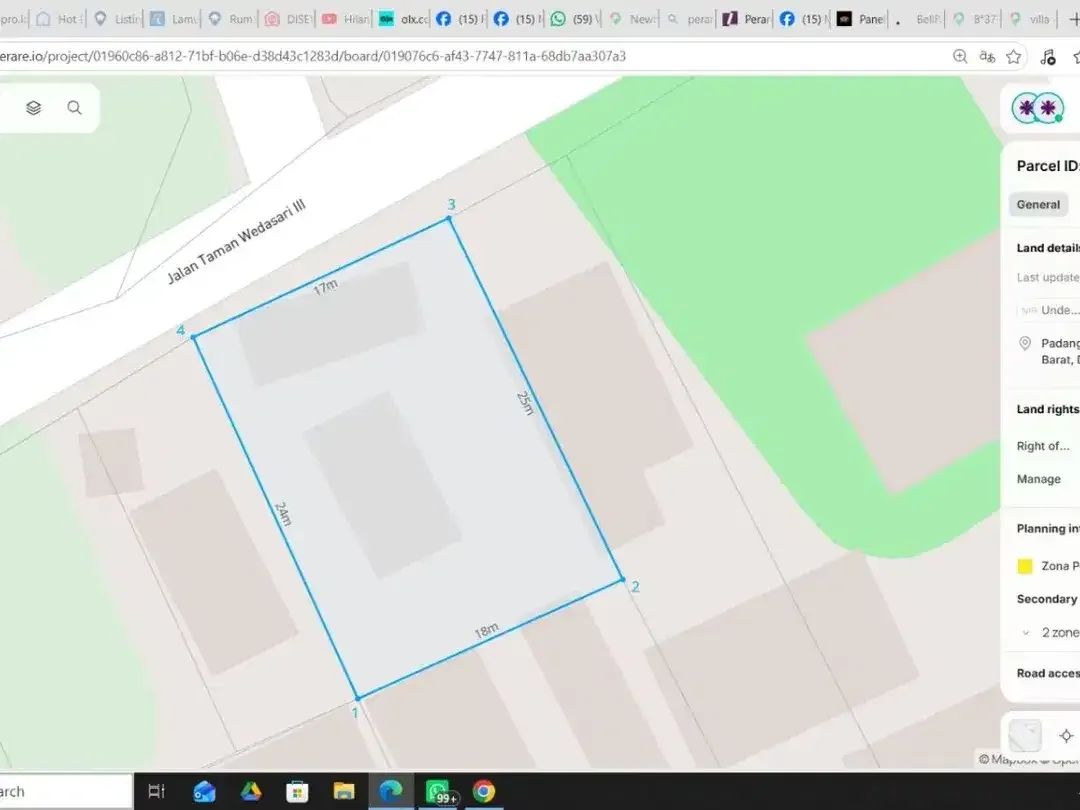
Task: Switch to Microsoft Edge on the taskbar
Action: click(391, 791)
